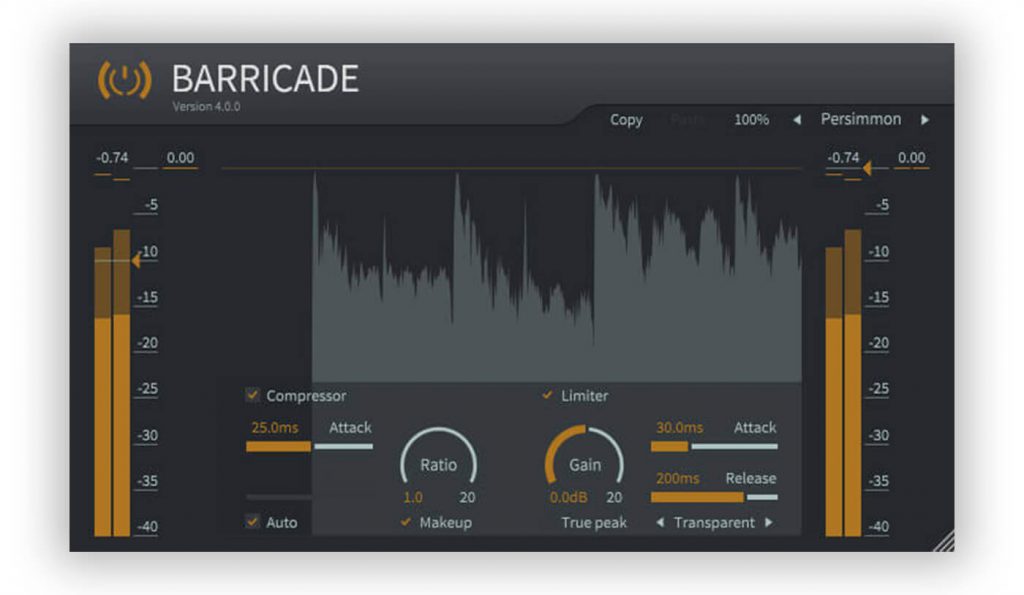
Task: Select previous limiter mode before Transparent
Action: pos(660,523)
